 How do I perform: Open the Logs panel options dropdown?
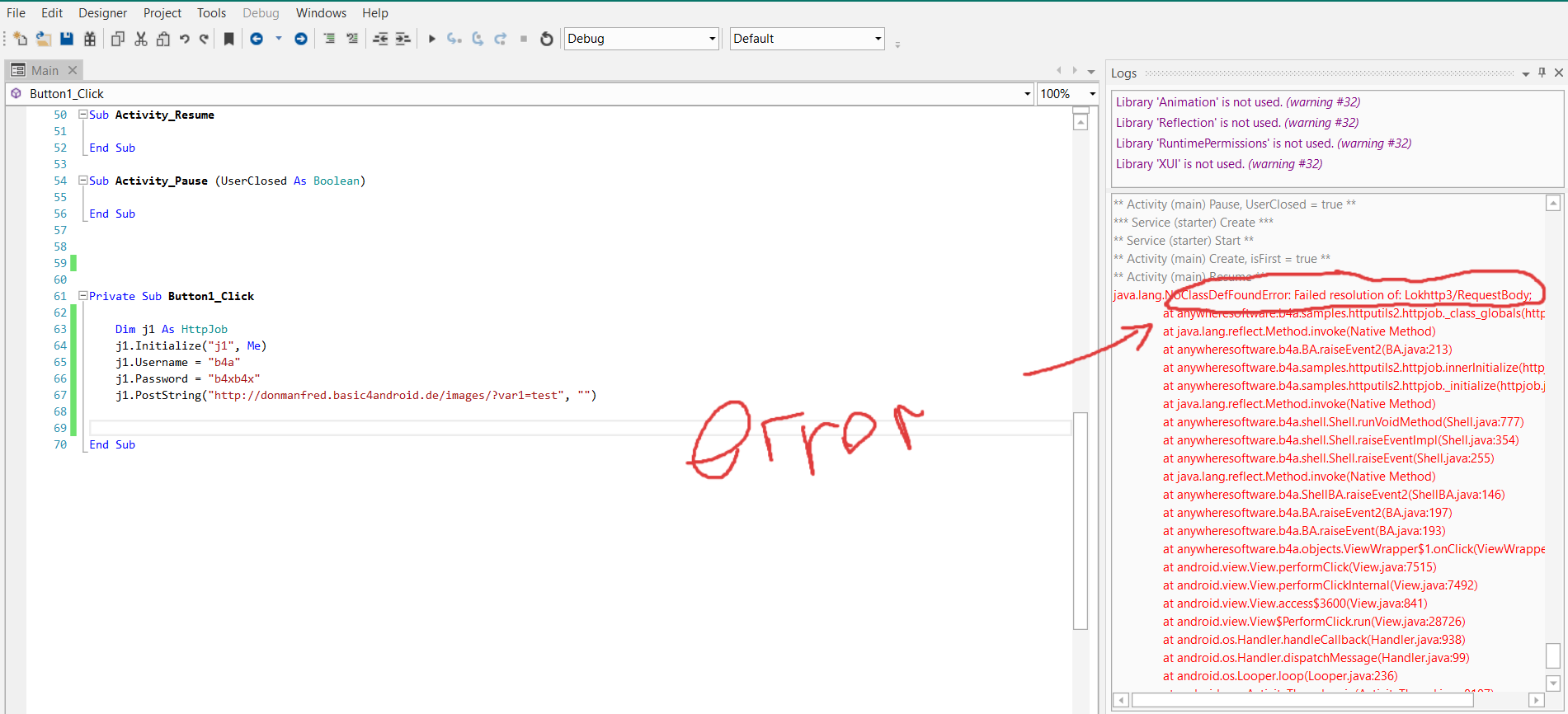pyautogui.click(x=1526, y=73)
